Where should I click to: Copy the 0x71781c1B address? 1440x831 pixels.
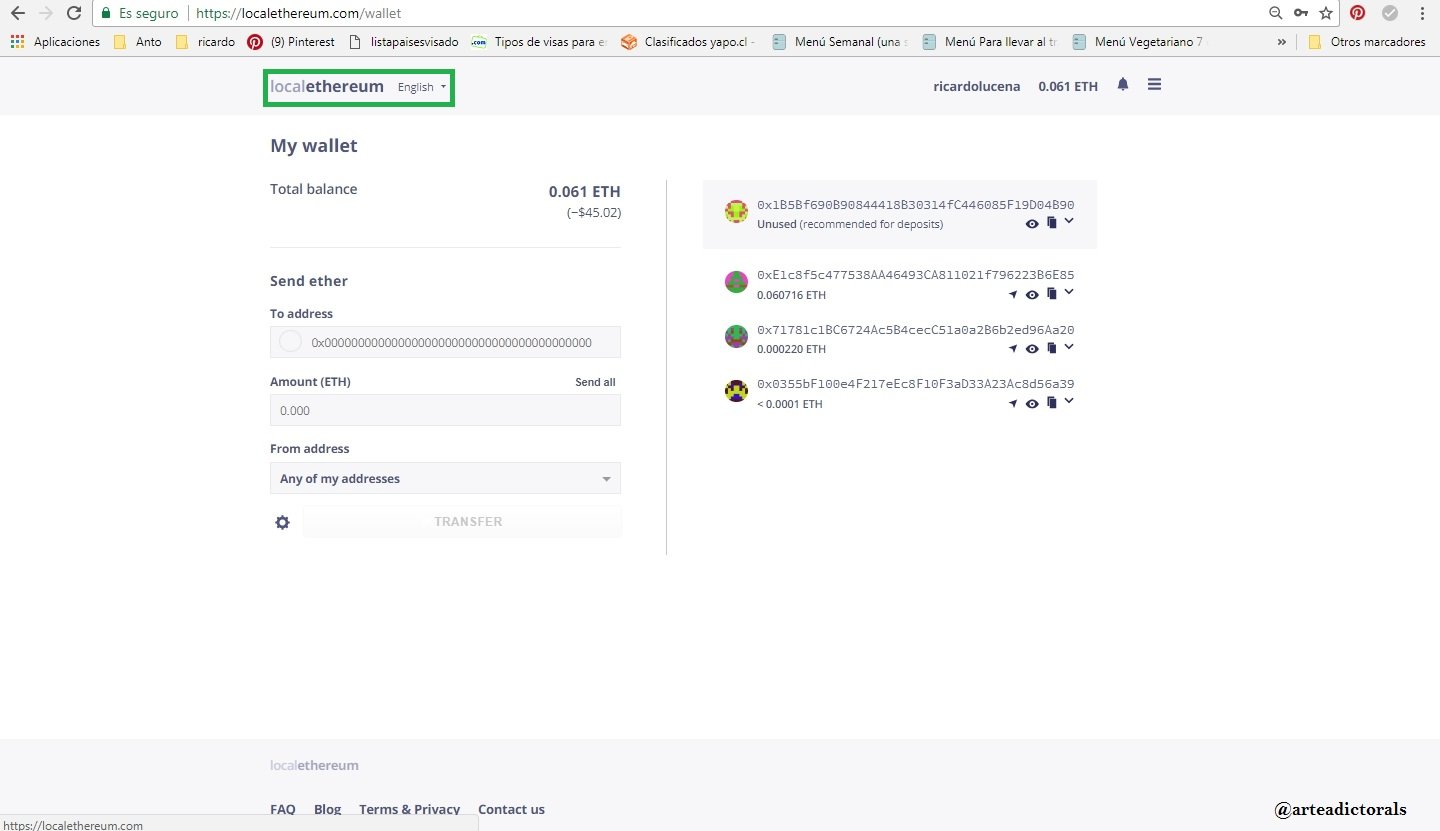[x=1051, y=348]
